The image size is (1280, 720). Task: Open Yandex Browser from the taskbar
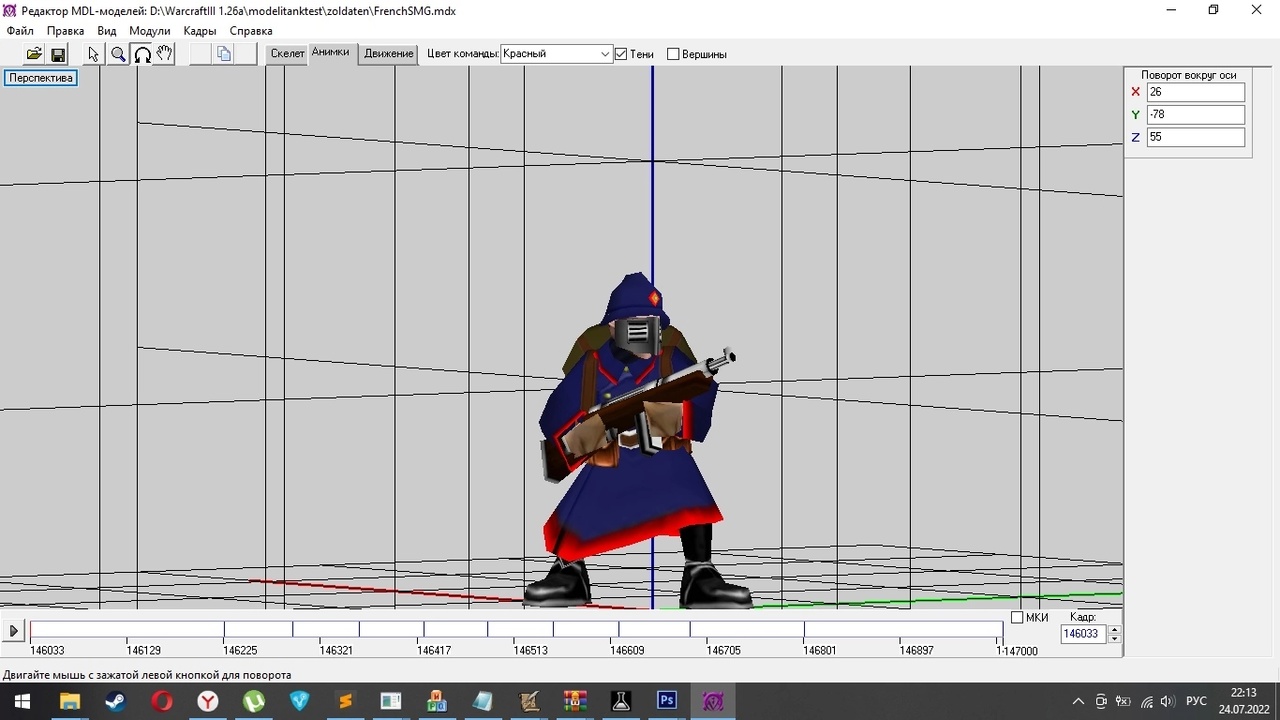[208, 701]
